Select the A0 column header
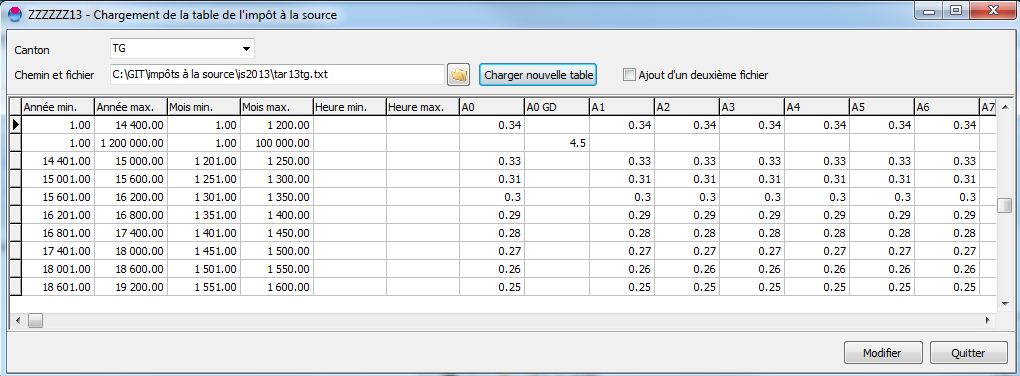 (491, 107)
